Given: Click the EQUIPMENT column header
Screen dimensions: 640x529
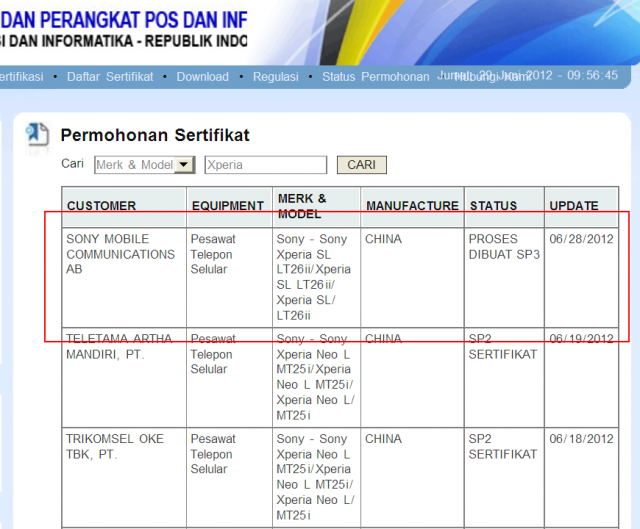Looking at the screenshot, I should [228, 206].
